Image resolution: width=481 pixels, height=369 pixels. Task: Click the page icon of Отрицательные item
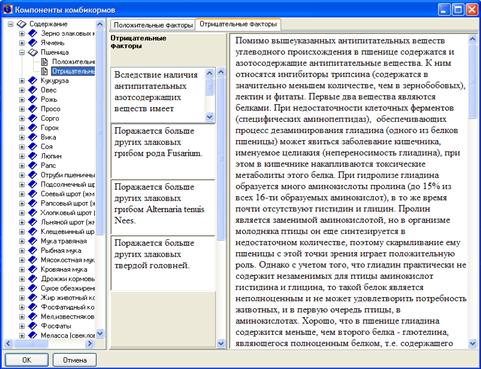tap(44, 71)
